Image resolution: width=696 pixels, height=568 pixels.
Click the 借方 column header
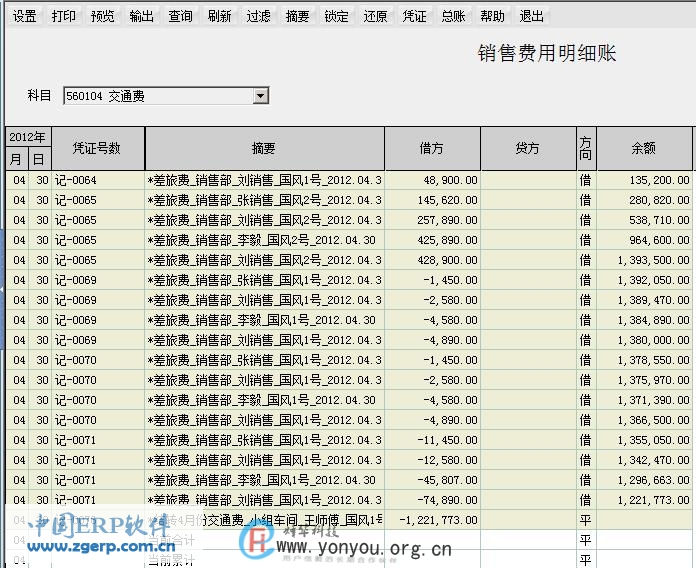click(432, 148)
